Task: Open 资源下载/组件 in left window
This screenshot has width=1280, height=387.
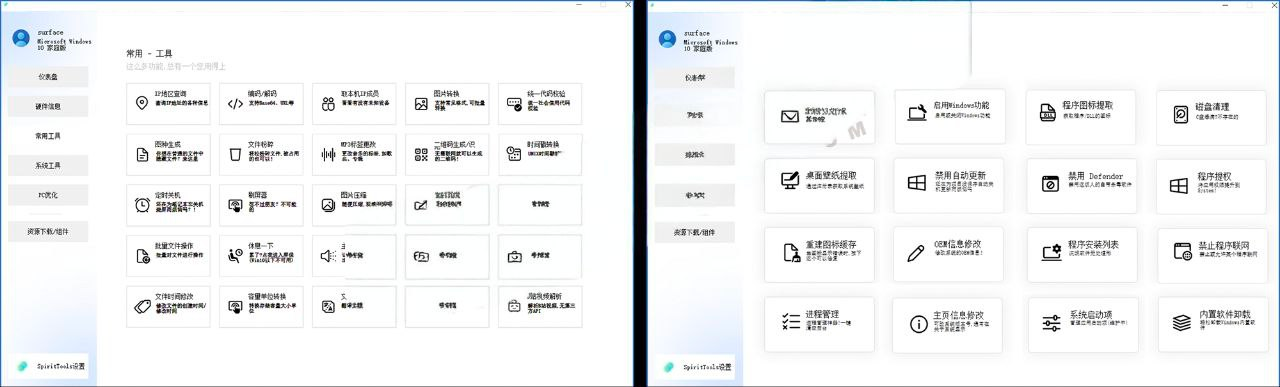Action: click(48, 231)
